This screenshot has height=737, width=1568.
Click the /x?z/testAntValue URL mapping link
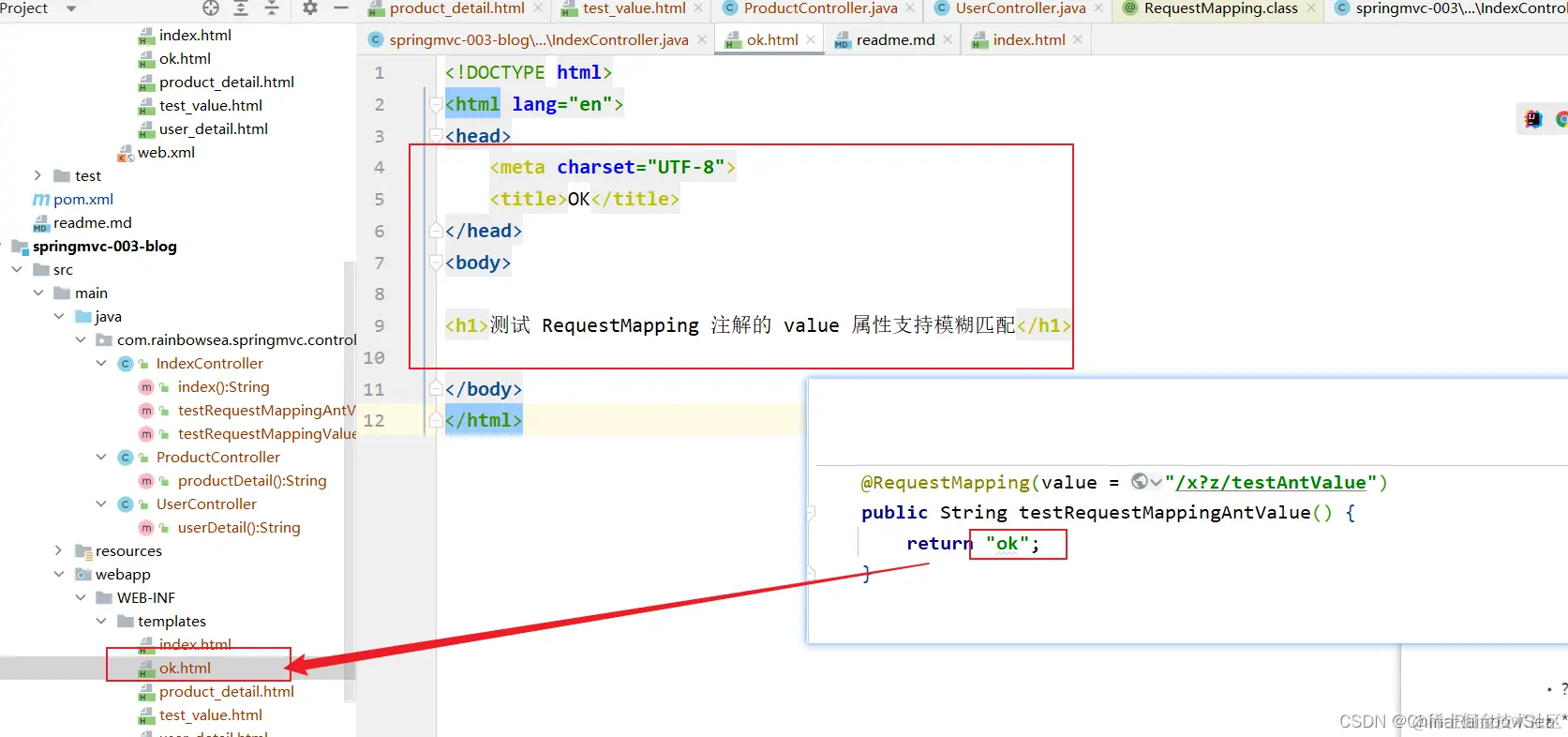tap(1270, 482)
